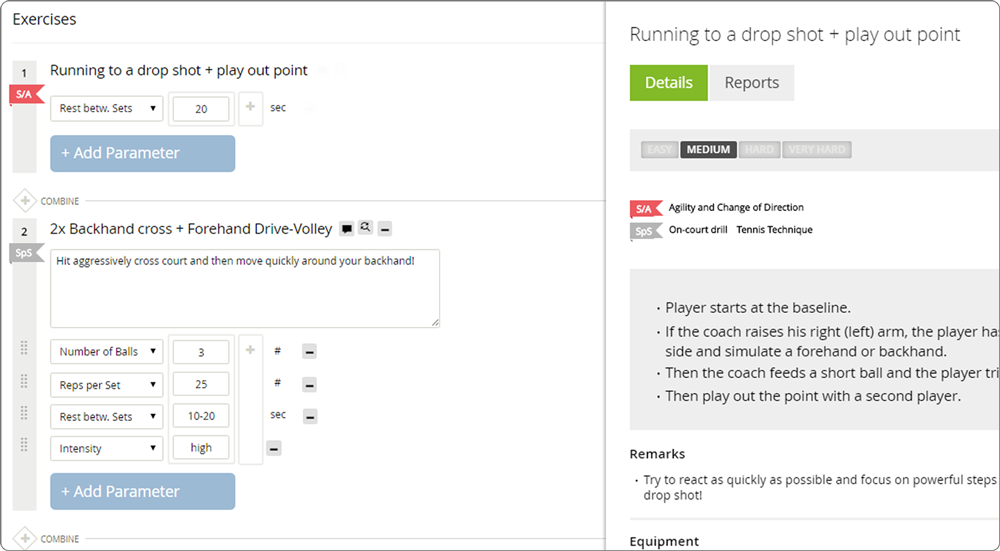Viewport: 1000px width, 551px height.
Task: Select the HARD difficulty option
Action: point(759,150)
